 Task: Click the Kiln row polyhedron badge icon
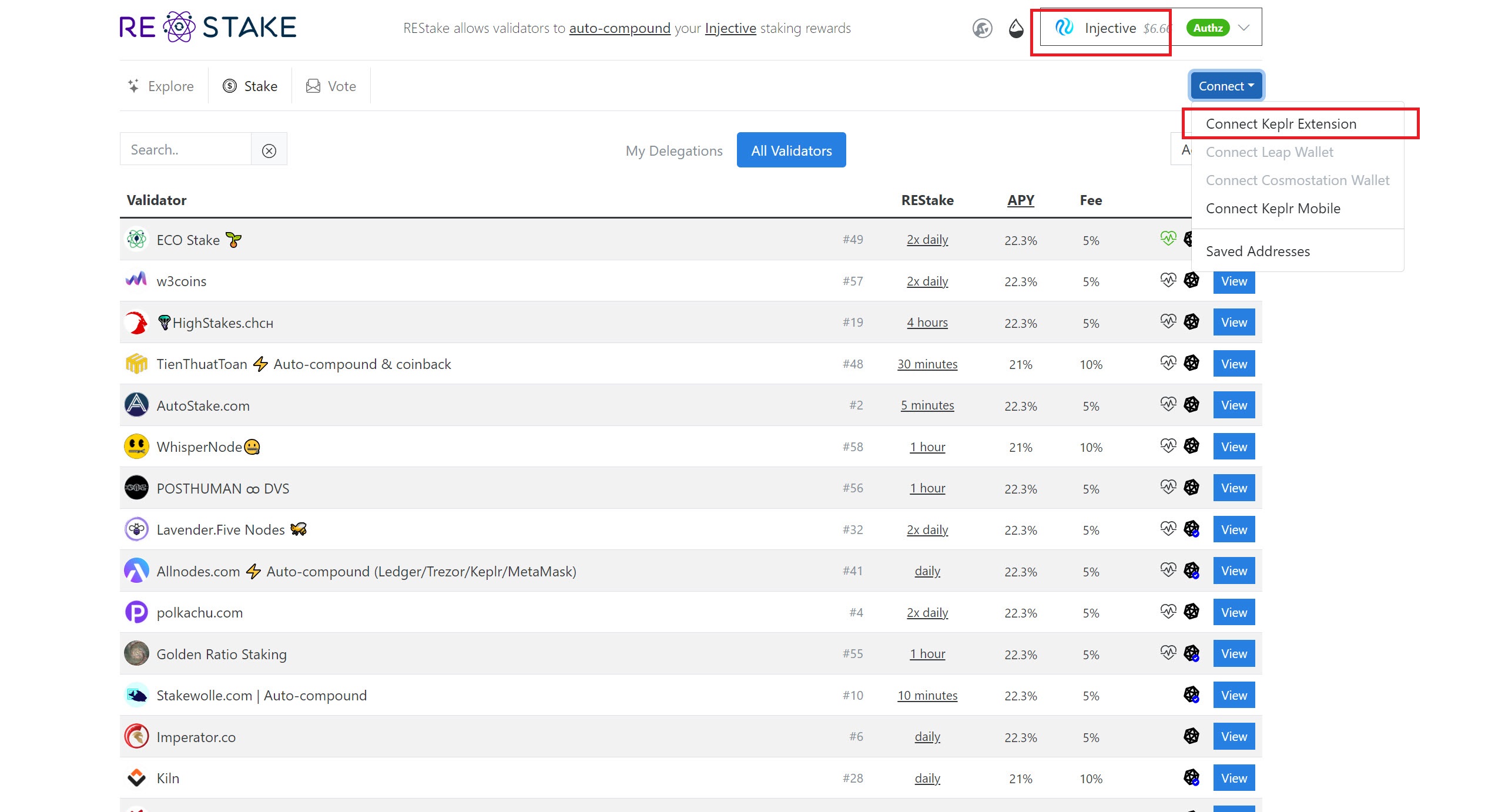[x=1191, y=777]
